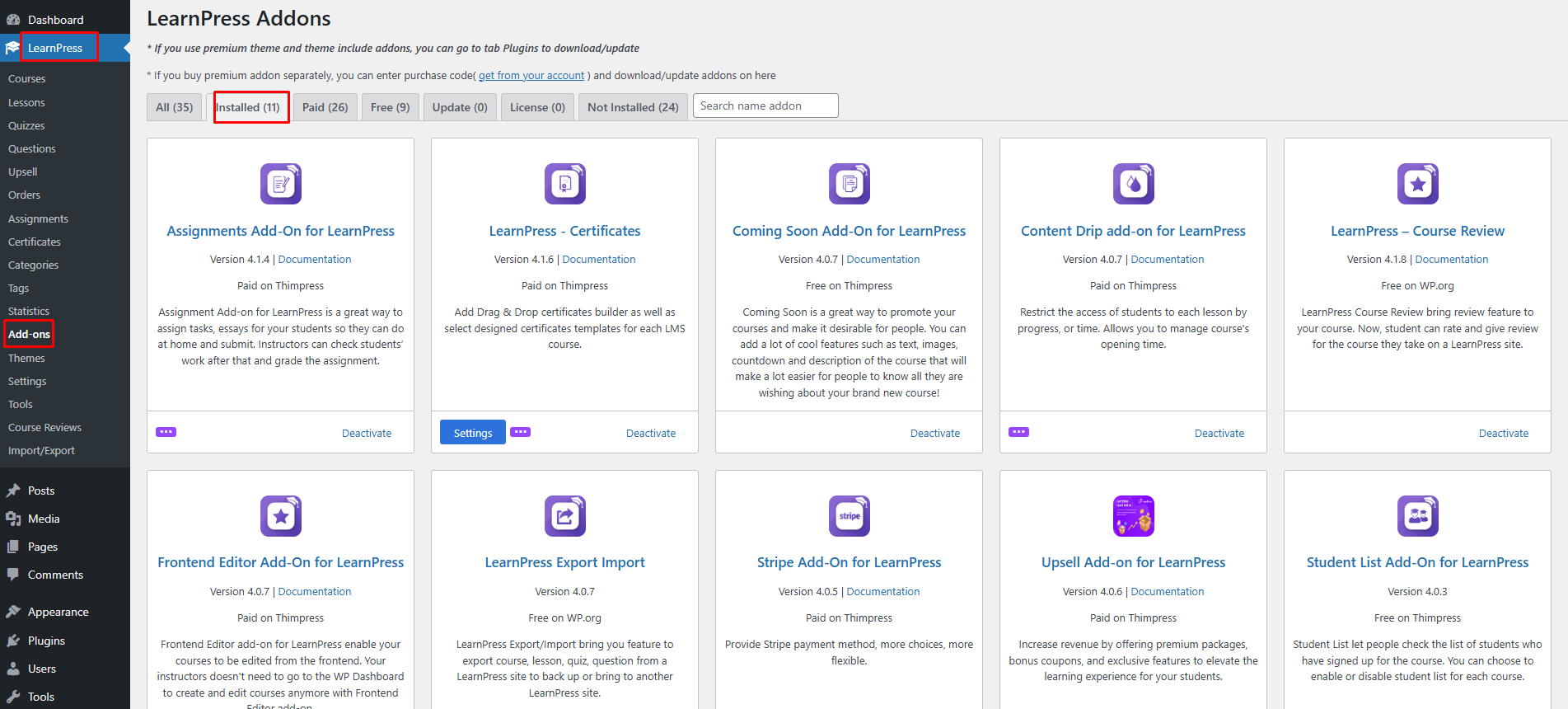Screen dimensions: 1568x709
Task: Open more options dots on Assignments card
Action: tap(166, 432)
